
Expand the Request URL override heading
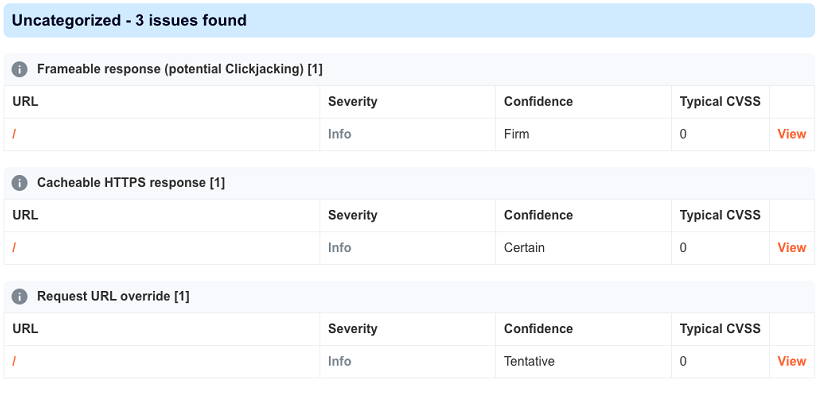point(113,297)
